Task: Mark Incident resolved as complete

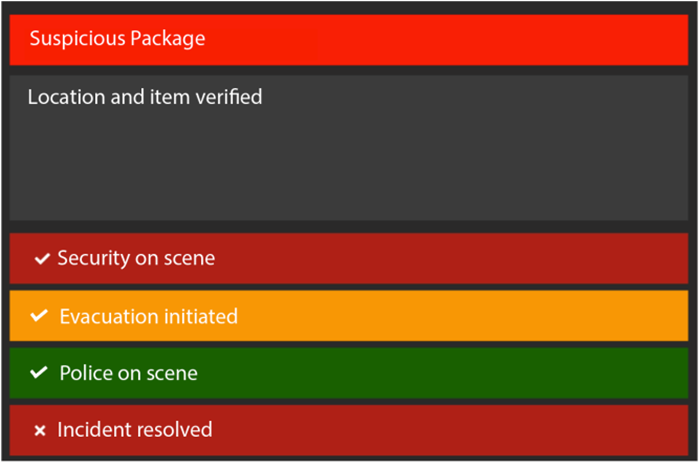Action: [x=349, y=430]
